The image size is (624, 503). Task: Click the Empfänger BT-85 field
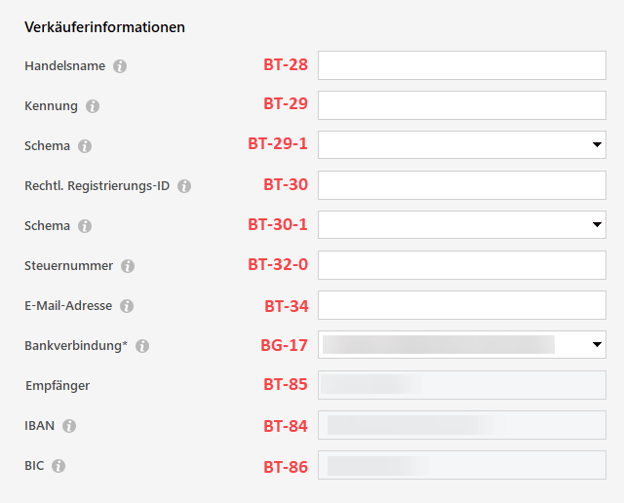pyautogui.click(x=462, y=385)
